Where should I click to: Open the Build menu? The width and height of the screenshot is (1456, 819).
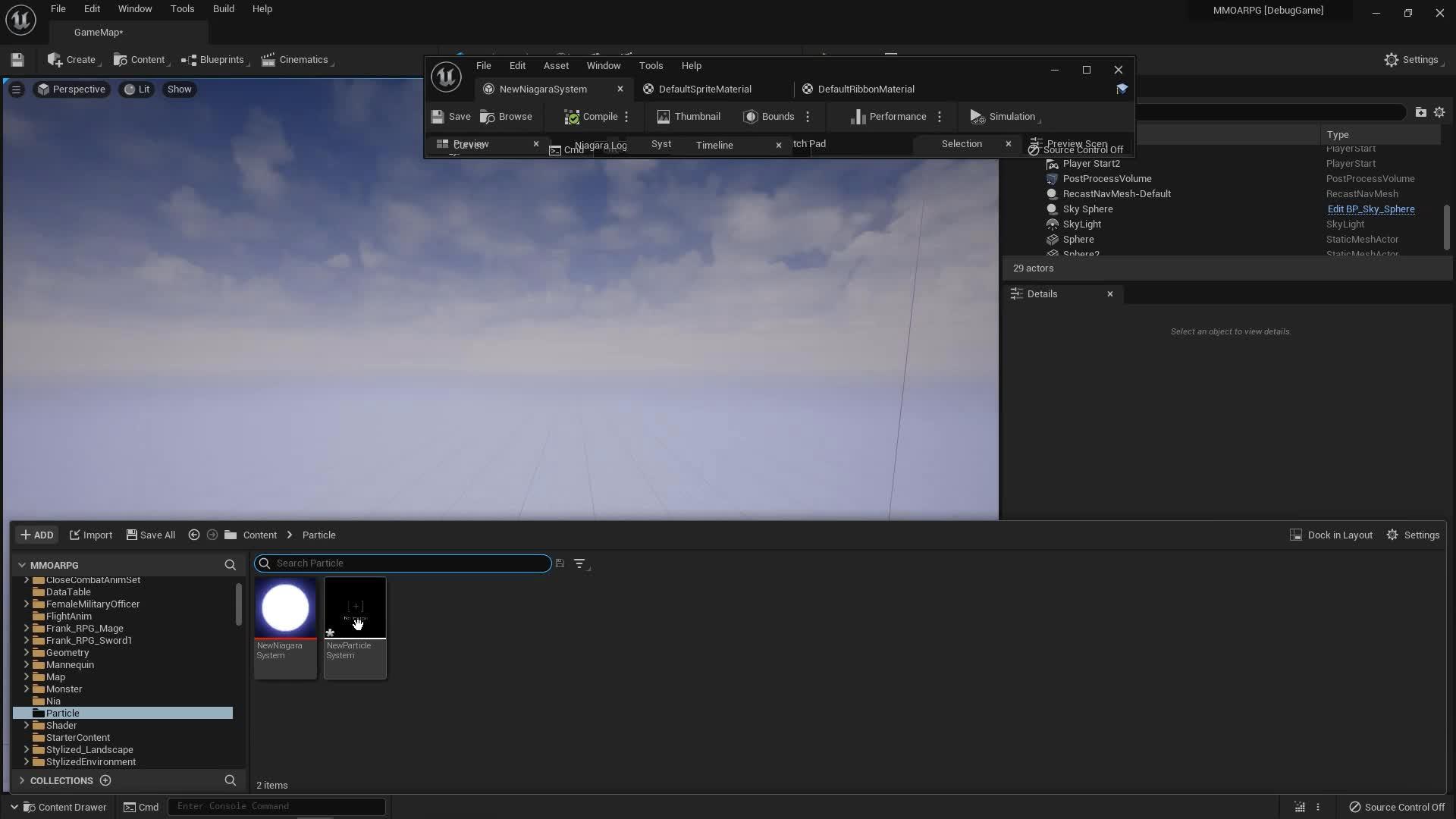pyautogui.click(x=223, y=9)
